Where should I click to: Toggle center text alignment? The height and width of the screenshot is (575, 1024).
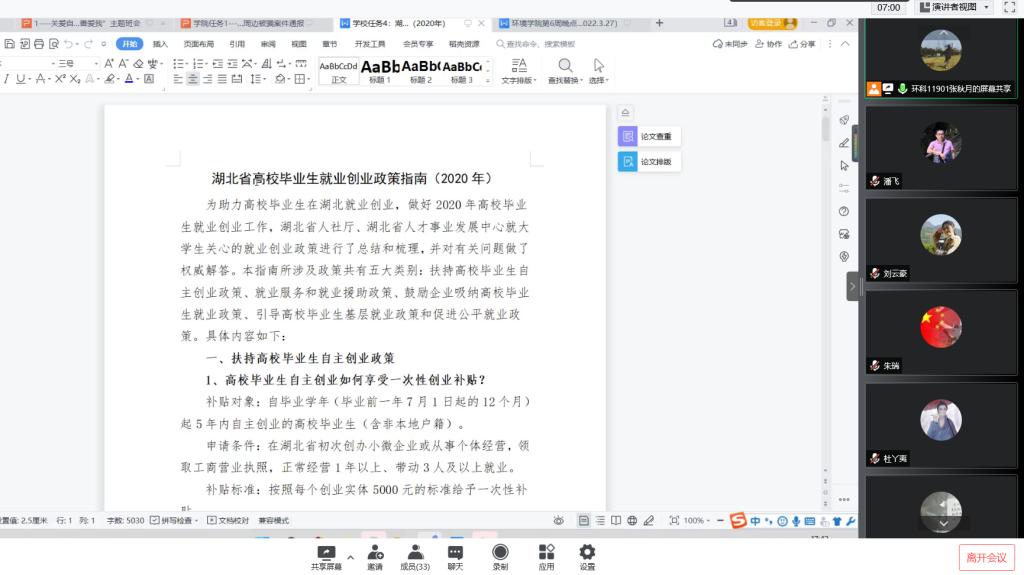coord(193,79)
